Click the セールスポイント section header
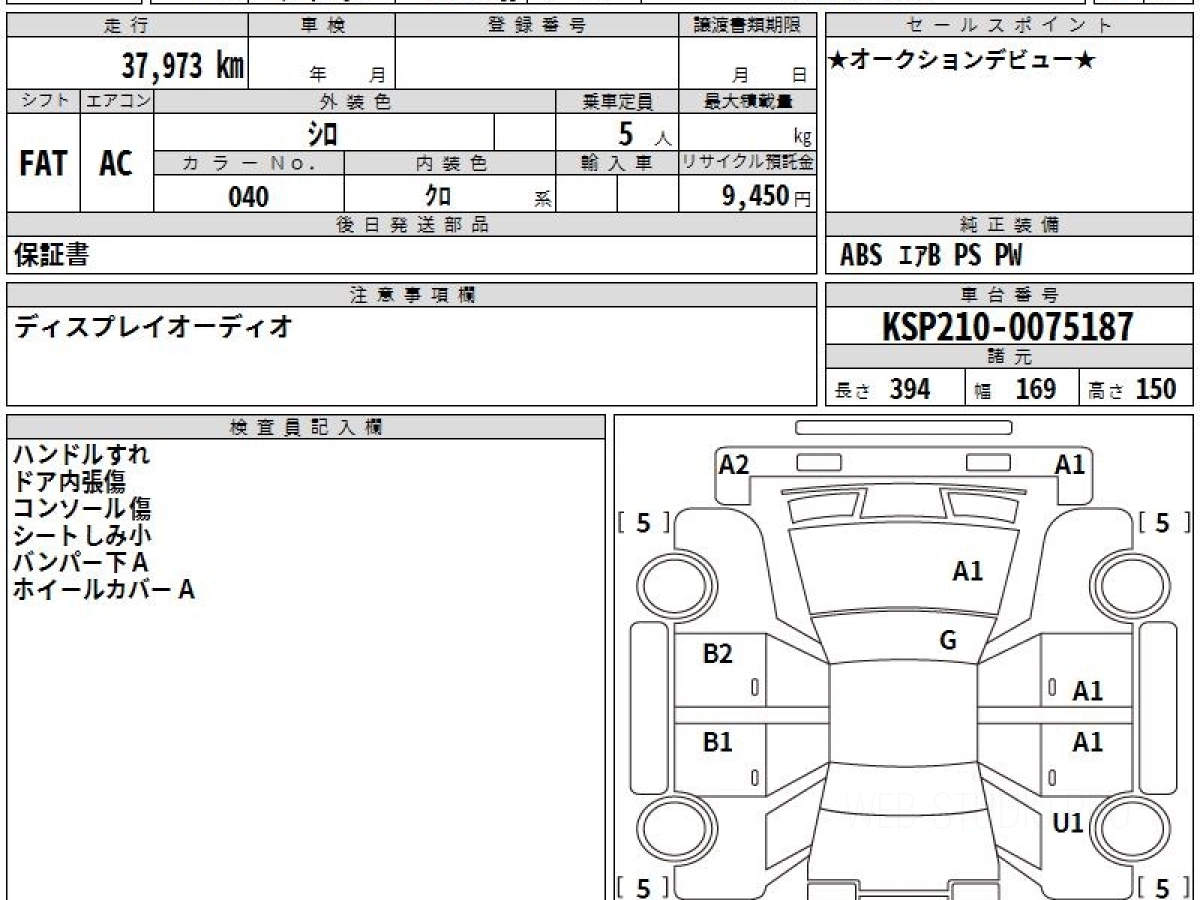Image resolution: width=1200 pixels, height=900 pixels. tap(1010, 26)
